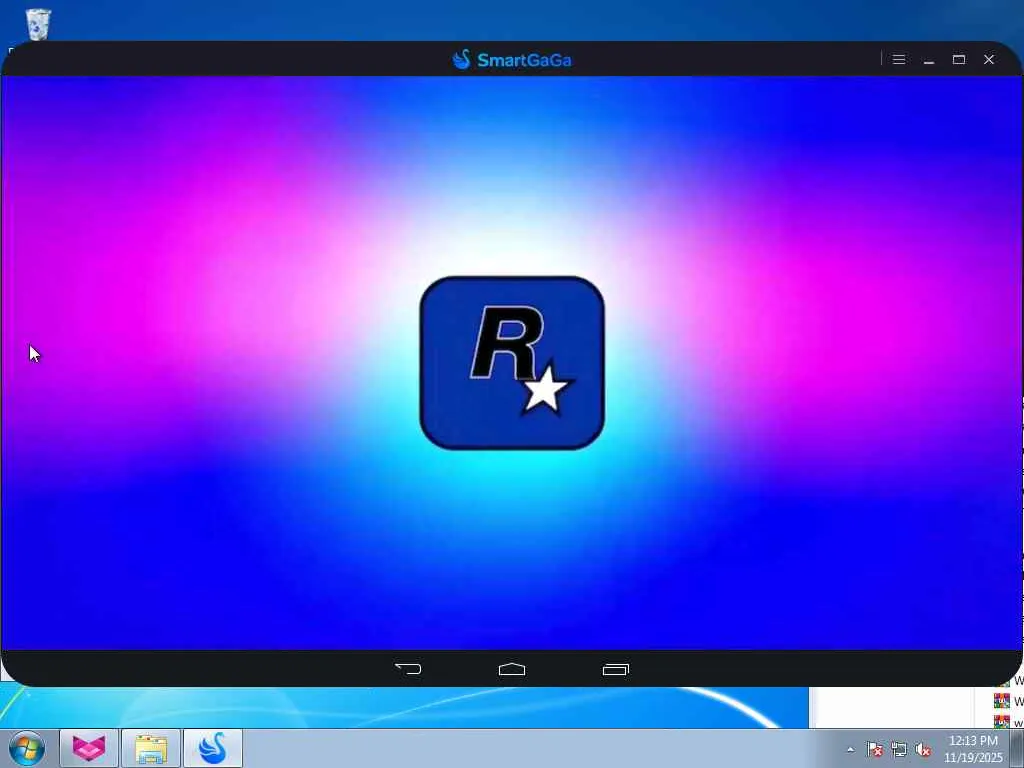Select the SmartGaGa taskbar button
Viewport: 1024px width, 768px height.
213,748
